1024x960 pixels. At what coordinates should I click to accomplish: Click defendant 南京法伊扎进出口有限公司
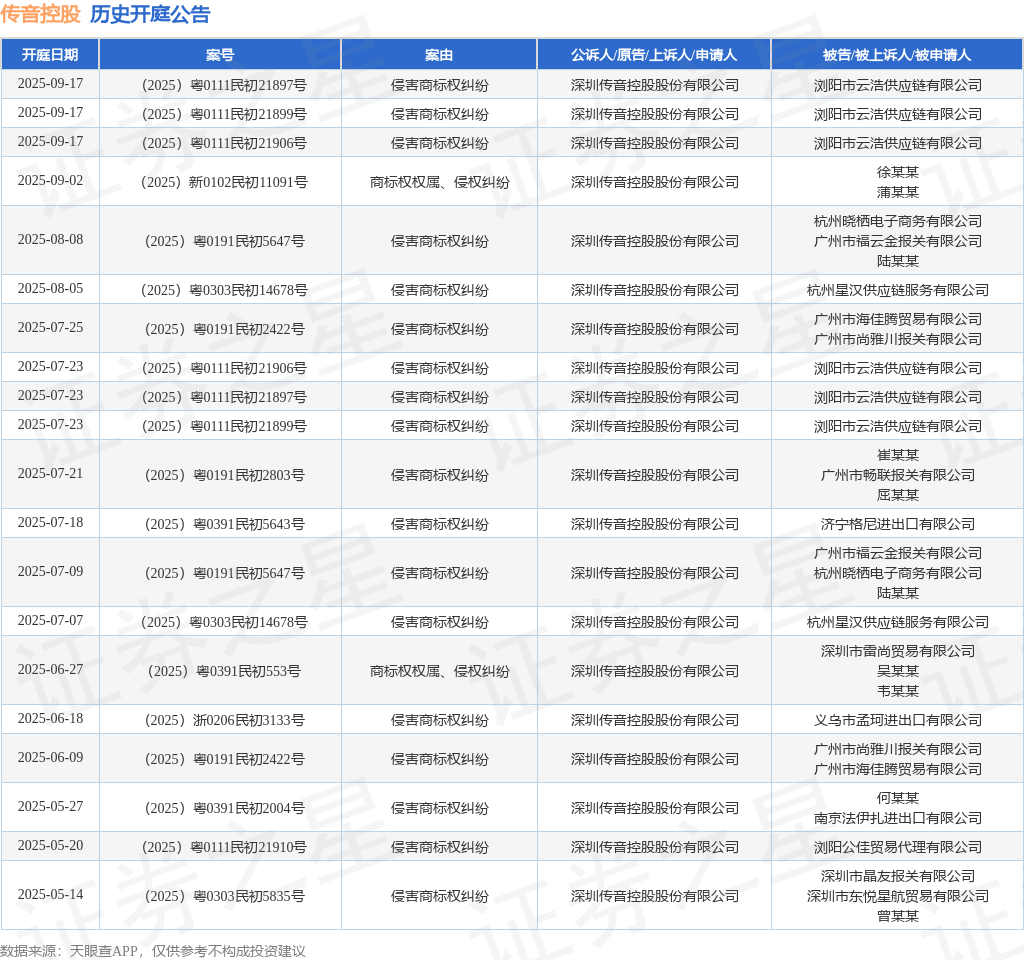coord(898,818)
